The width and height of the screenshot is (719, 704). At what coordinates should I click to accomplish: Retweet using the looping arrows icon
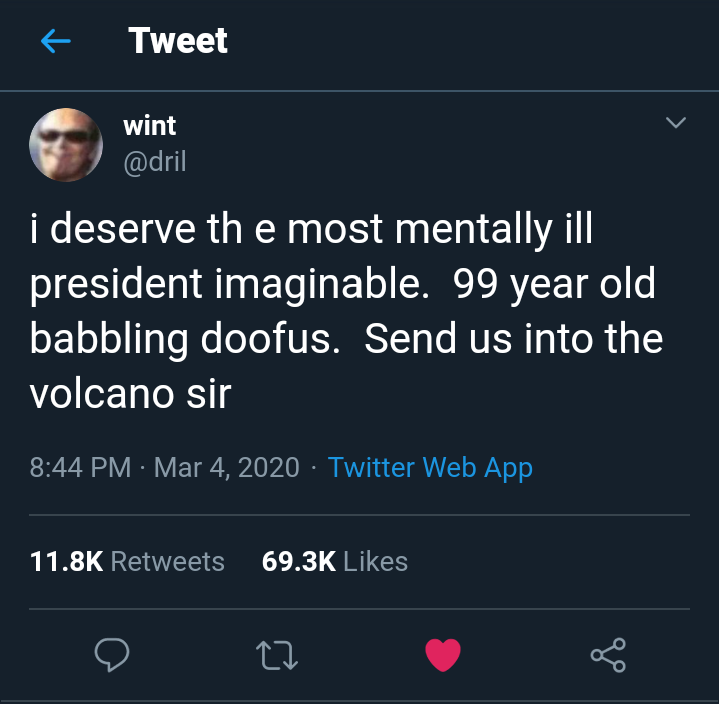277,655
